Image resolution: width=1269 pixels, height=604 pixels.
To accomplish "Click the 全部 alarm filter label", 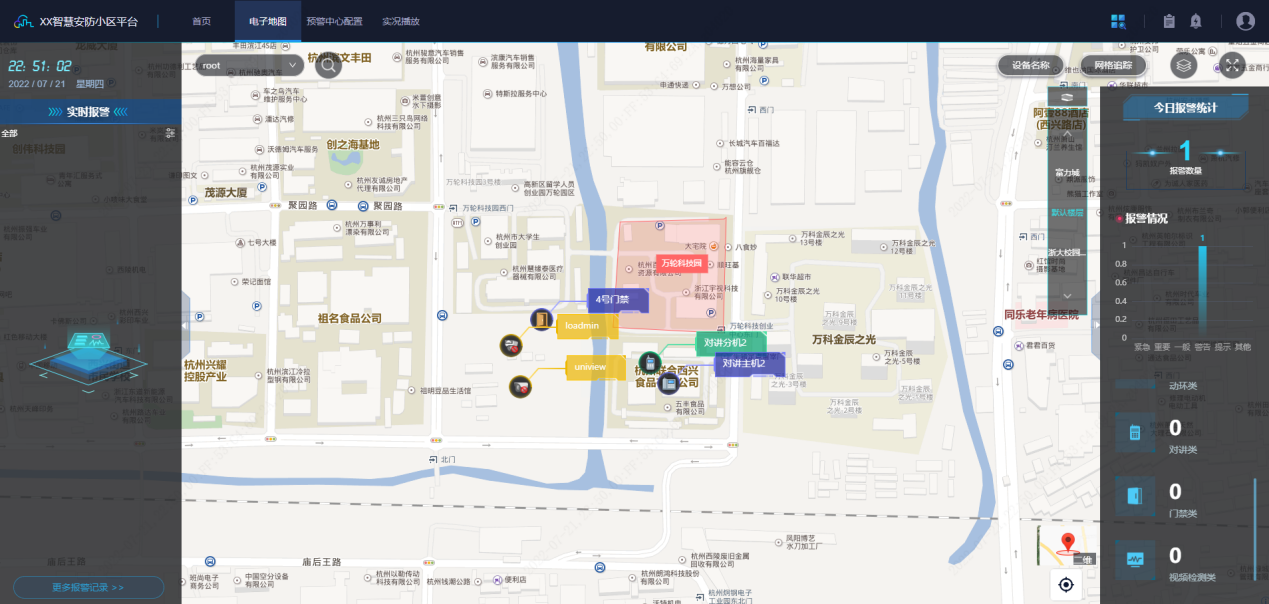I will [10, 133].
